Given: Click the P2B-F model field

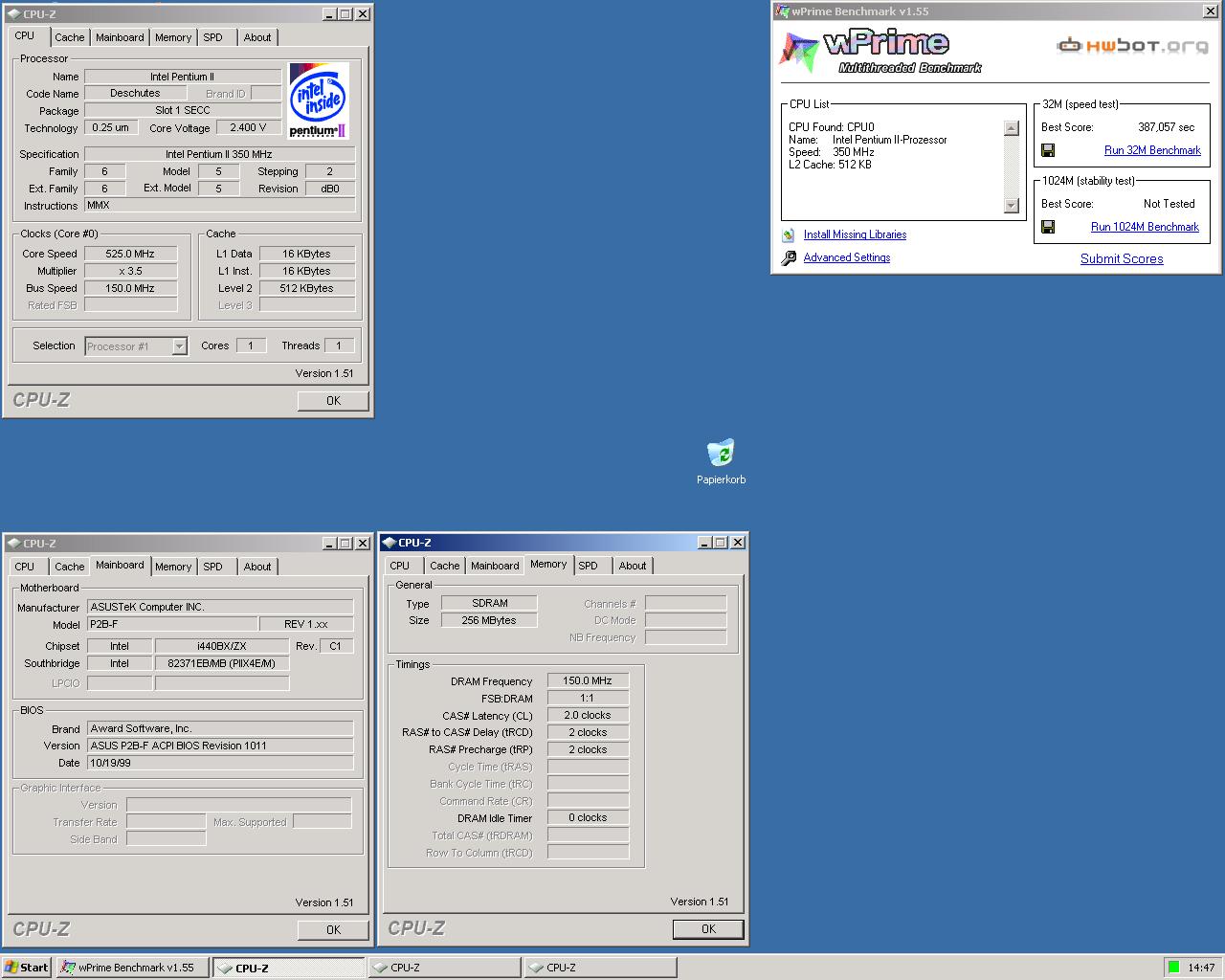Looking at the screenshot, I should [x=172, y=624].
